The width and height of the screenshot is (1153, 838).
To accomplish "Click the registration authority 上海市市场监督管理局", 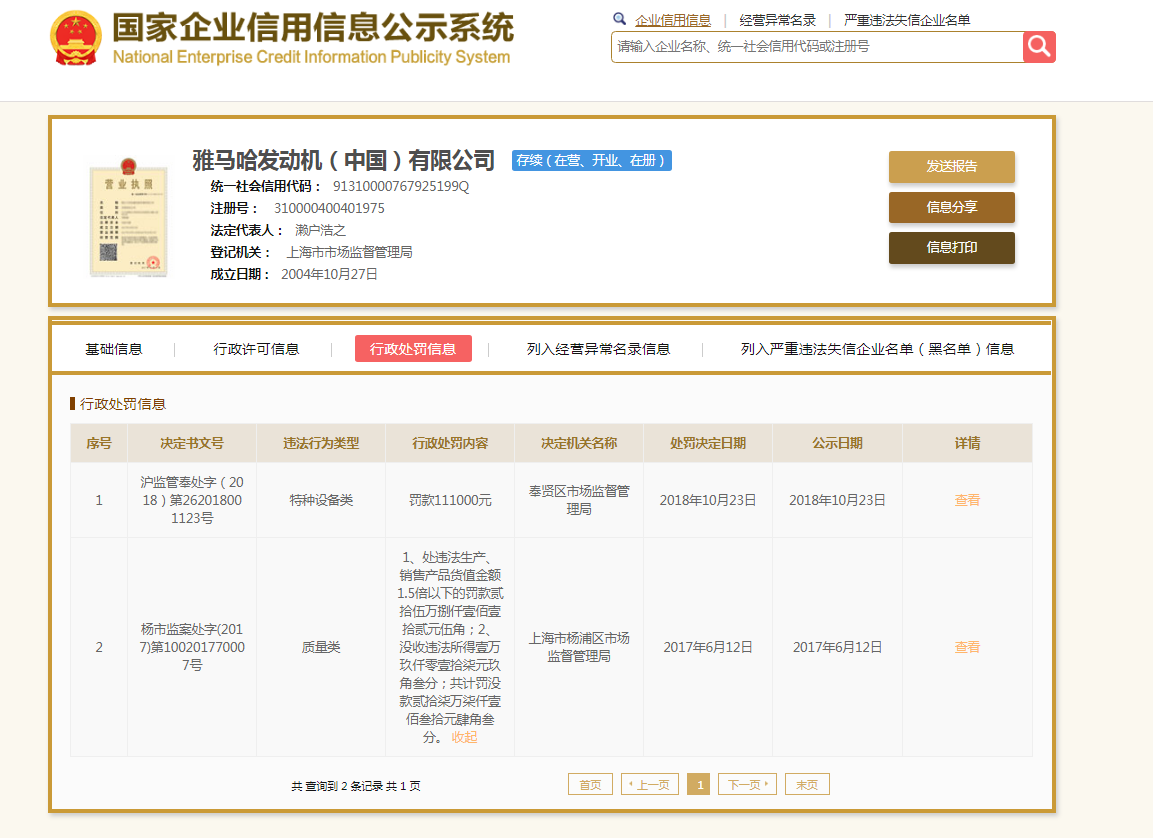I will click(349, 253).
